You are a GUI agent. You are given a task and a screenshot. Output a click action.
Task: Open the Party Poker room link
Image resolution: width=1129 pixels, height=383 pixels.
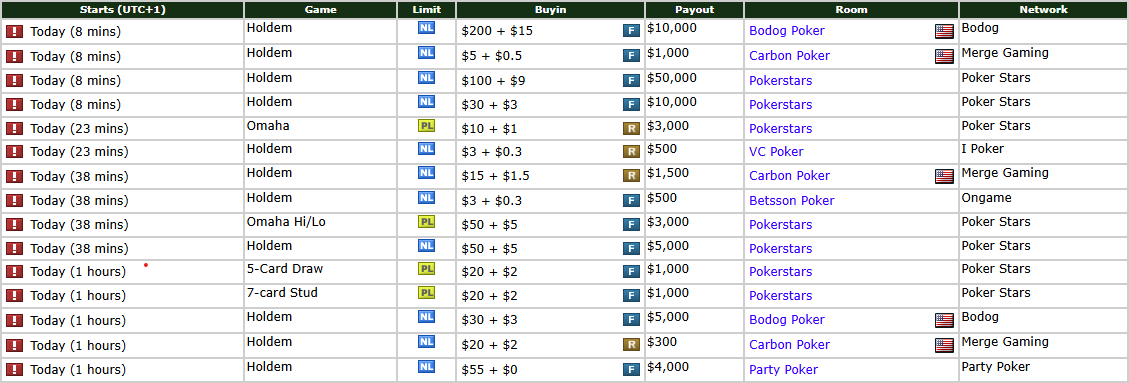coord(783,369)
